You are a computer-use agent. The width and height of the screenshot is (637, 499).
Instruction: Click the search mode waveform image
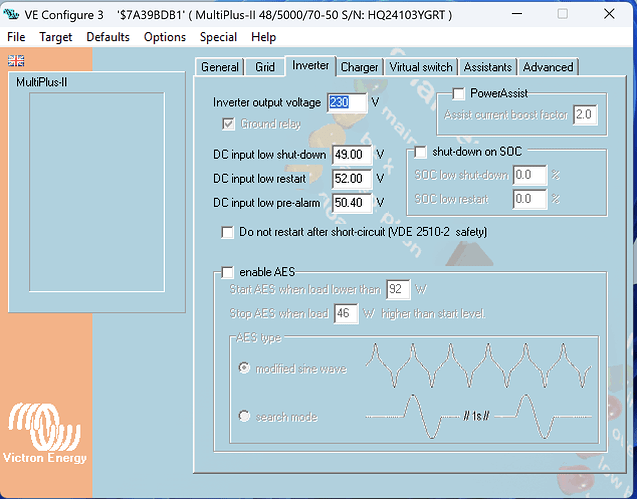coord(478,417)
